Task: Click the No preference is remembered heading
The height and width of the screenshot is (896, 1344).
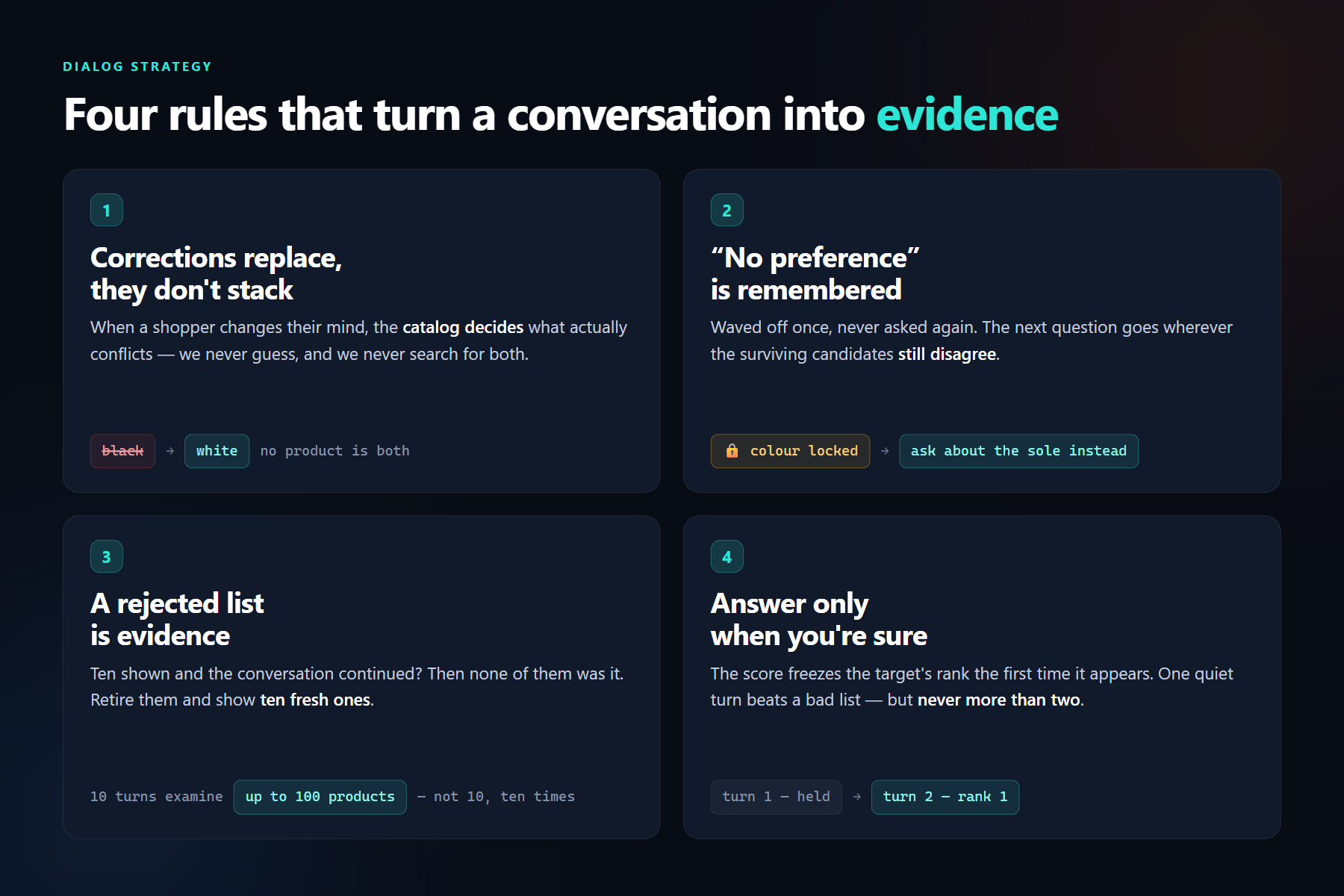Action: pos(815,273)
